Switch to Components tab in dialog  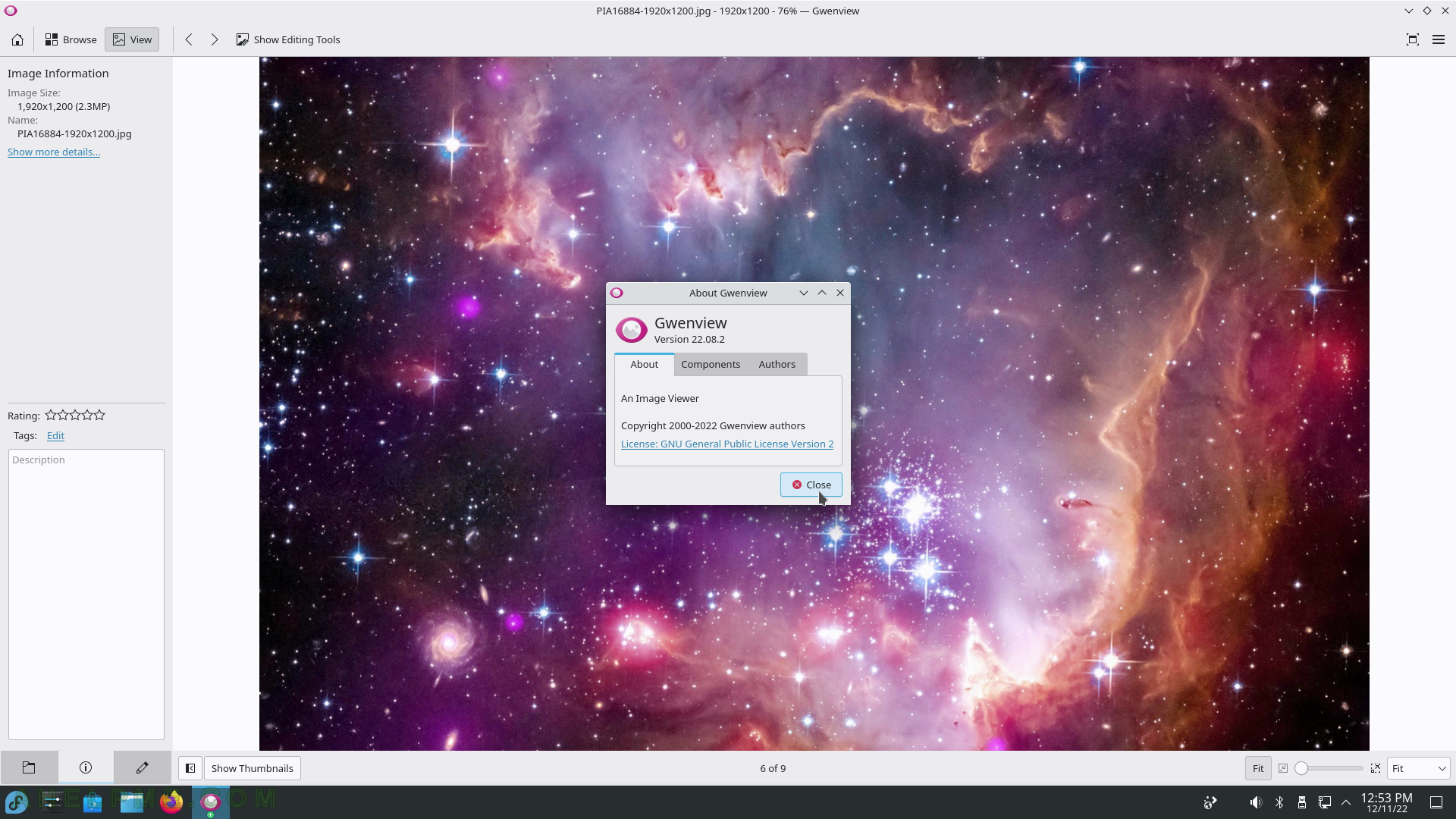point(711,364)
